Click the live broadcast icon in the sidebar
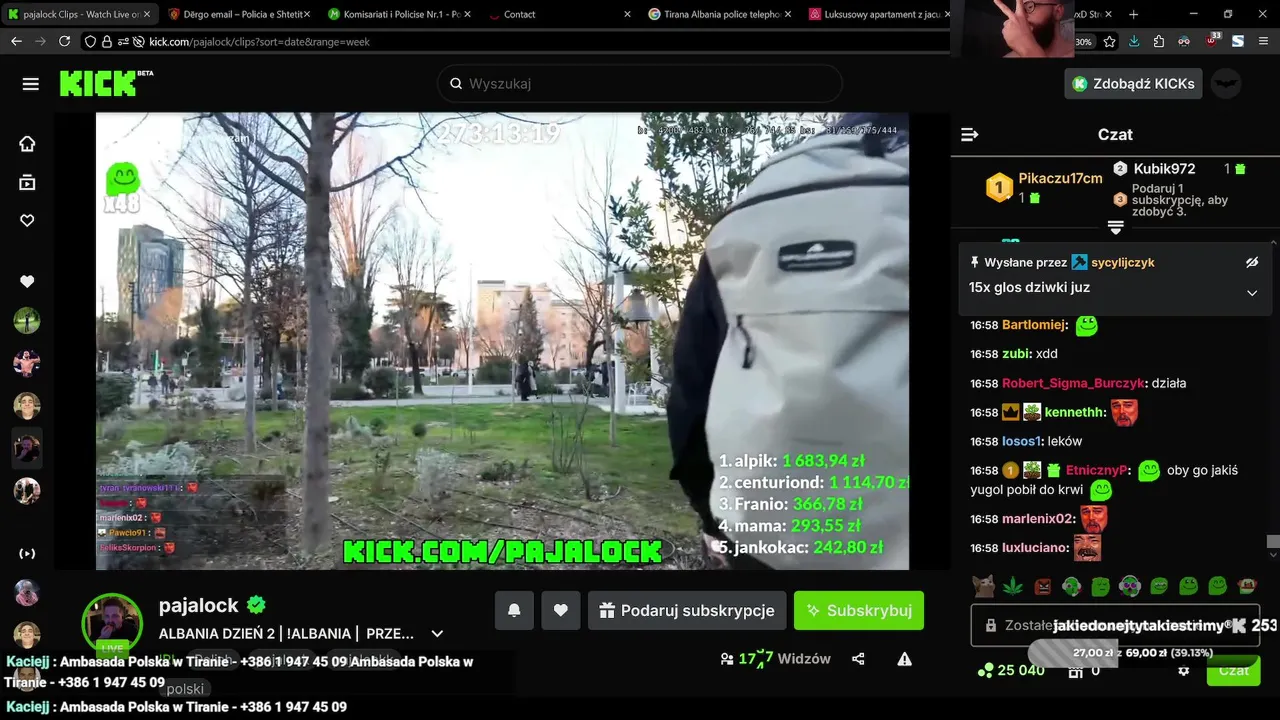Screen dimensions: 1280x720 tap(27, 554)
